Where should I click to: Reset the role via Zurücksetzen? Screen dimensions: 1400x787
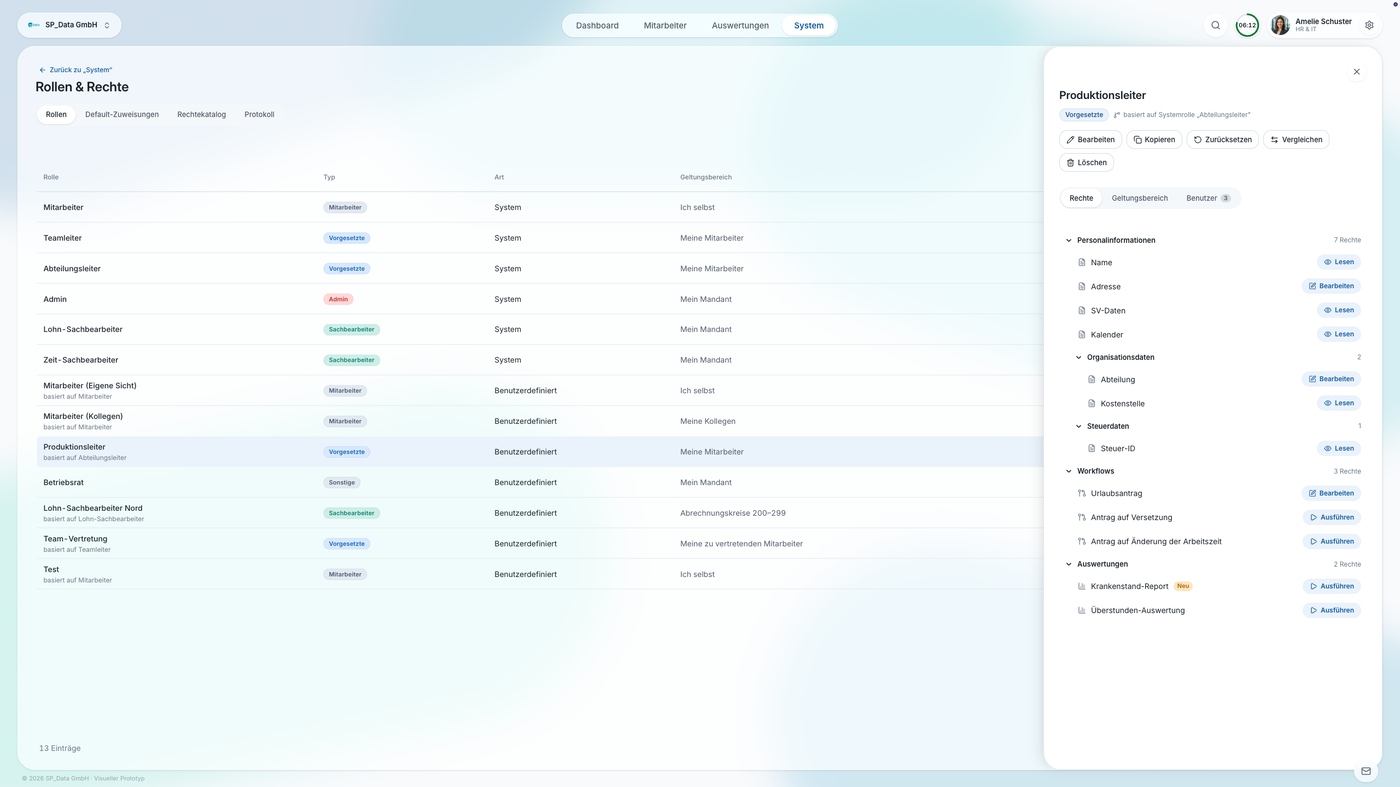coord(1223,139)
